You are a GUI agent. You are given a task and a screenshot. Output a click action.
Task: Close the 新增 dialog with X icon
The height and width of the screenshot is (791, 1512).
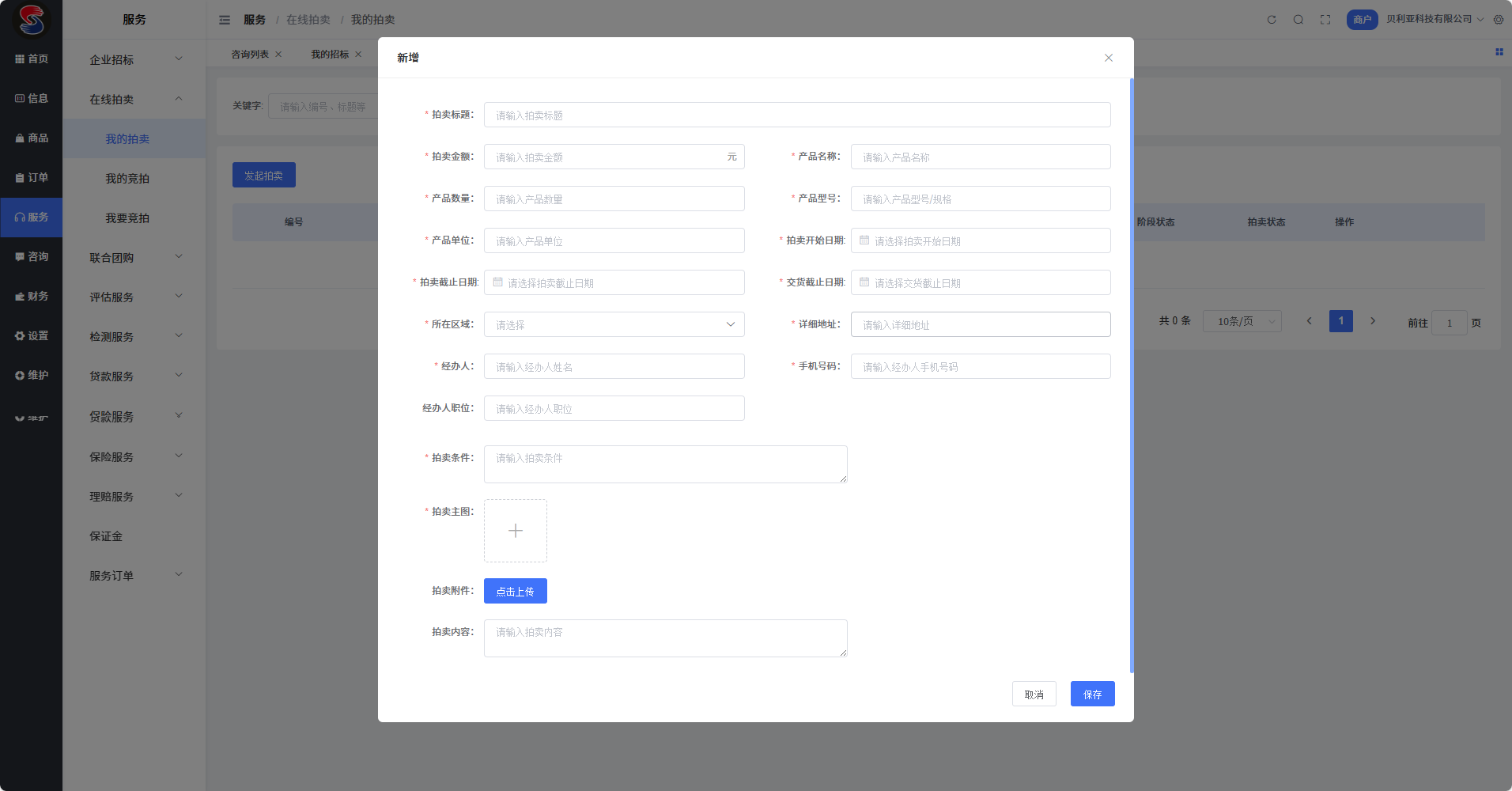click(x=1109, y=58)
